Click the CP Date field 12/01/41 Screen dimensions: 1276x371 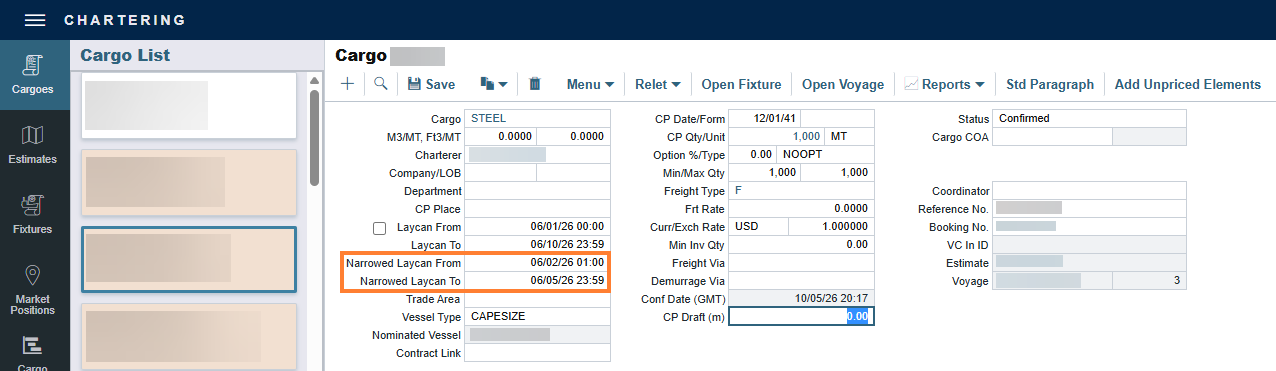[765, 119]
